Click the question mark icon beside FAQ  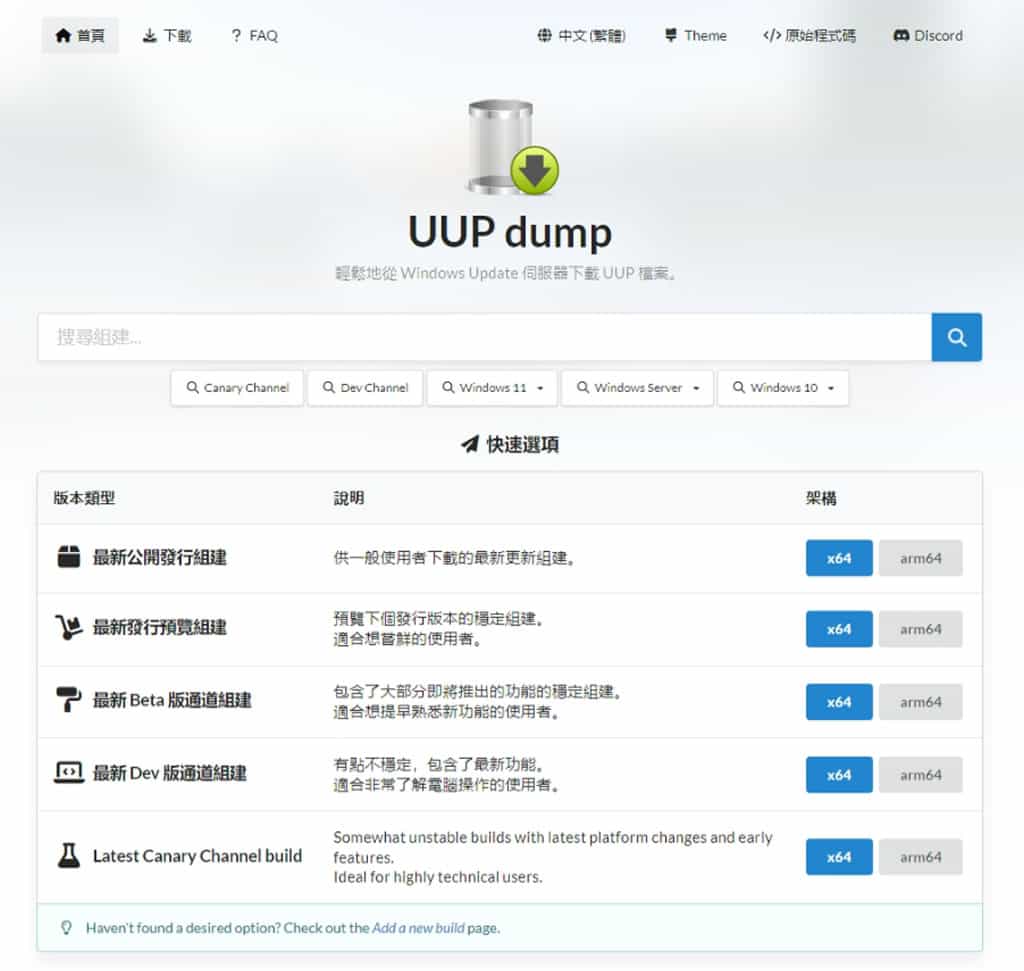pos(236,35)
